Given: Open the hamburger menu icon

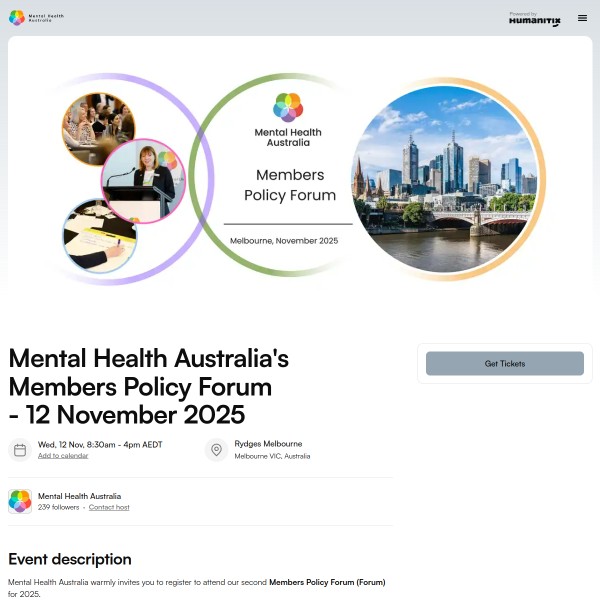Looking at the screenshot, I should point(582,18).
